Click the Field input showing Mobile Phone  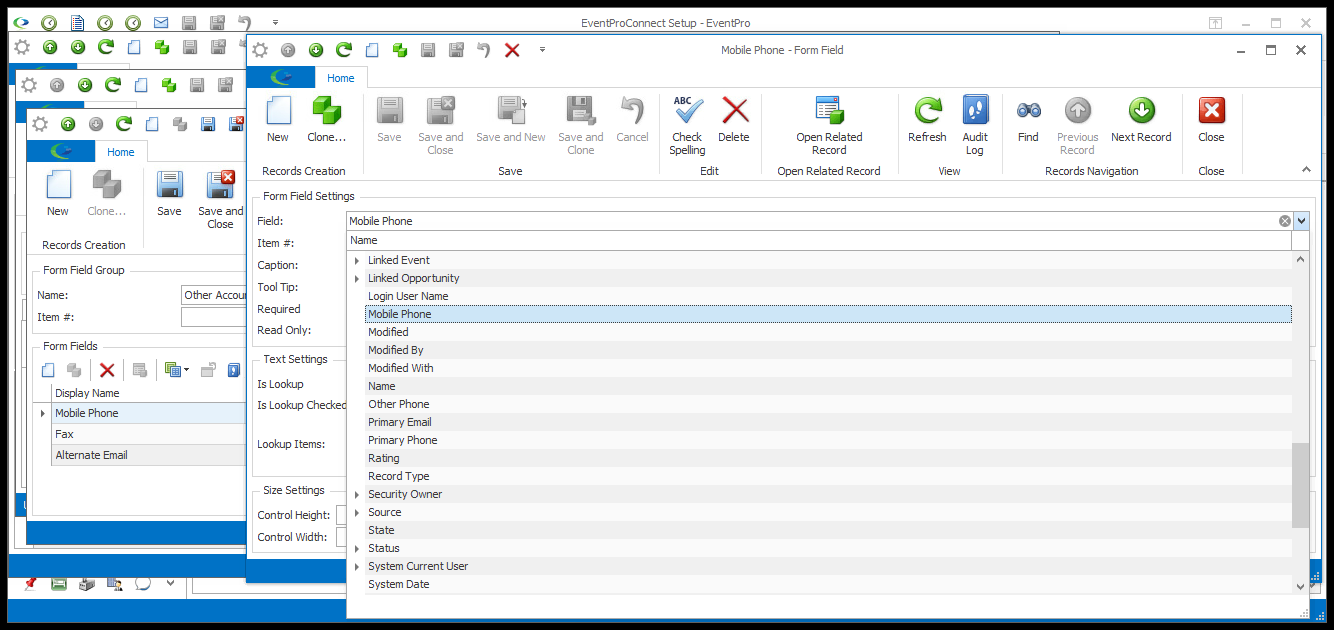812,221
